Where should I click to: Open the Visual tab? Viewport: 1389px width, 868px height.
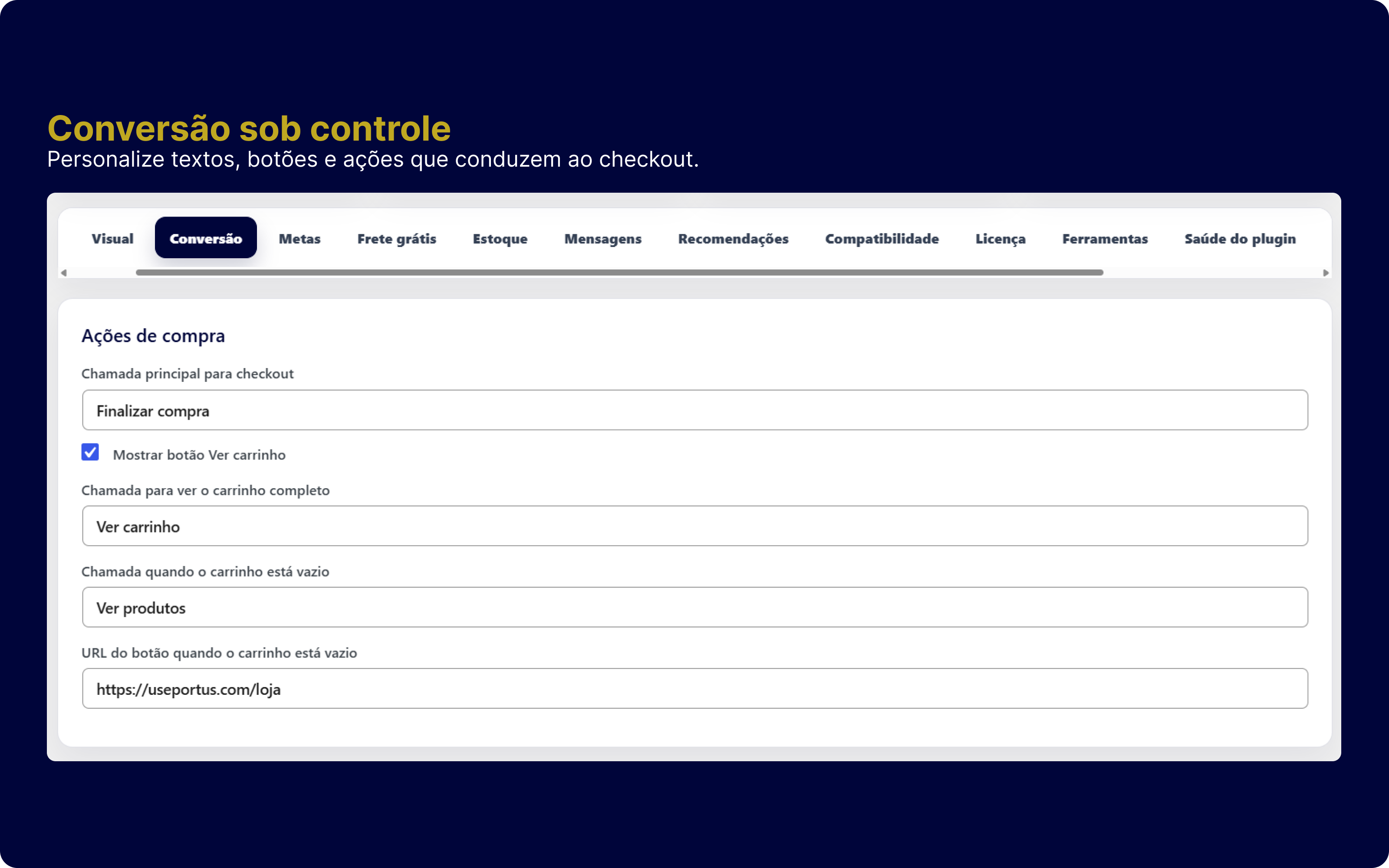pyautogui.click(x=112, y=238)
